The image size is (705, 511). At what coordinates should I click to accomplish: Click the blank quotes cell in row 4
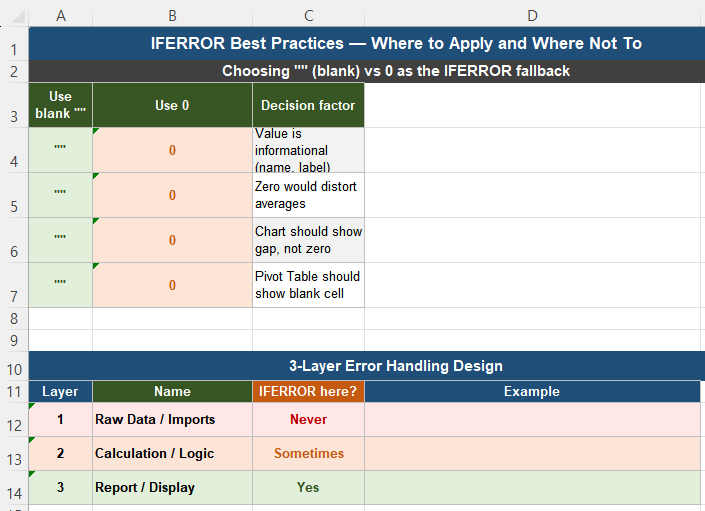[x=61, y=150]
